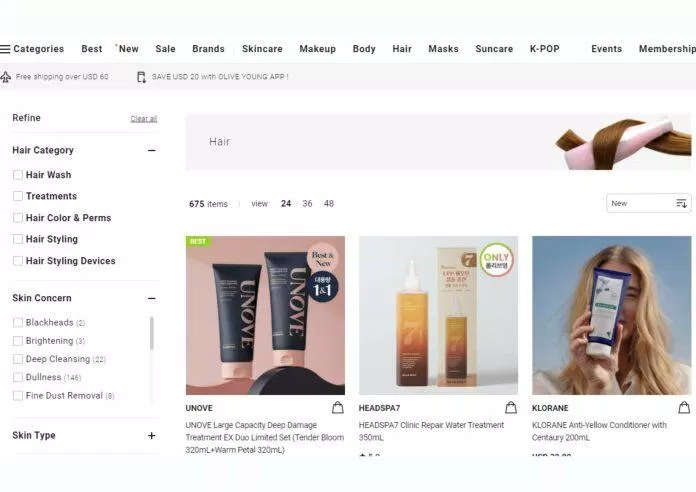Viewport: 696px width, 492px height.
Task: Open the KLORANE brand link
Action: point(550,408)
